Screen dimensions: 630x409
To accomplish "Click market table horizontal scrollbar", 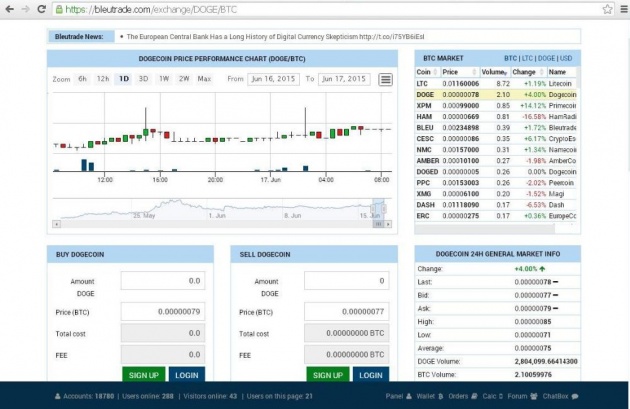I will click(485, 229).
